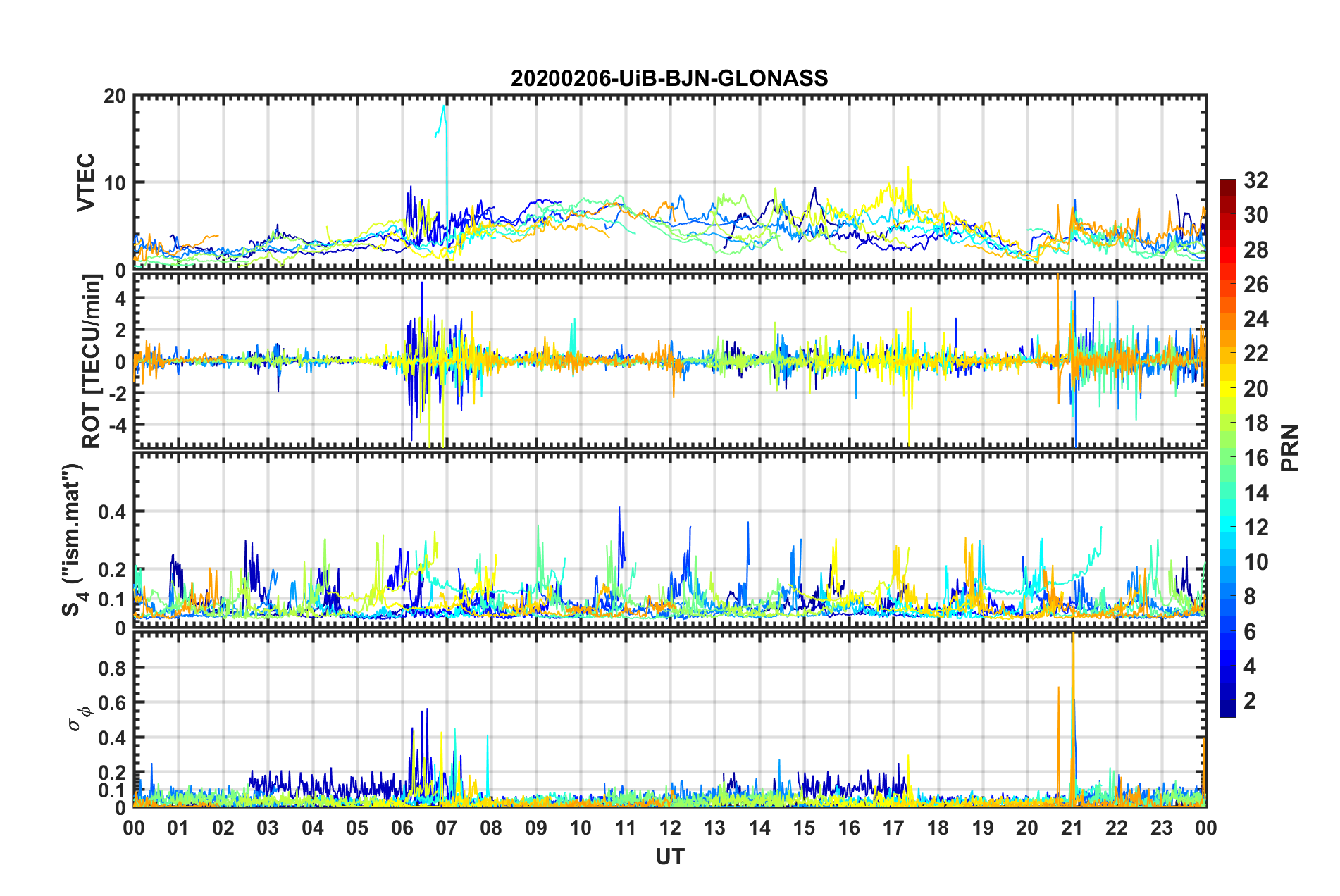This screenshot has width=1340, height=896.
Task: Click the VTEC y-axis label
Action: coord(86,182)
